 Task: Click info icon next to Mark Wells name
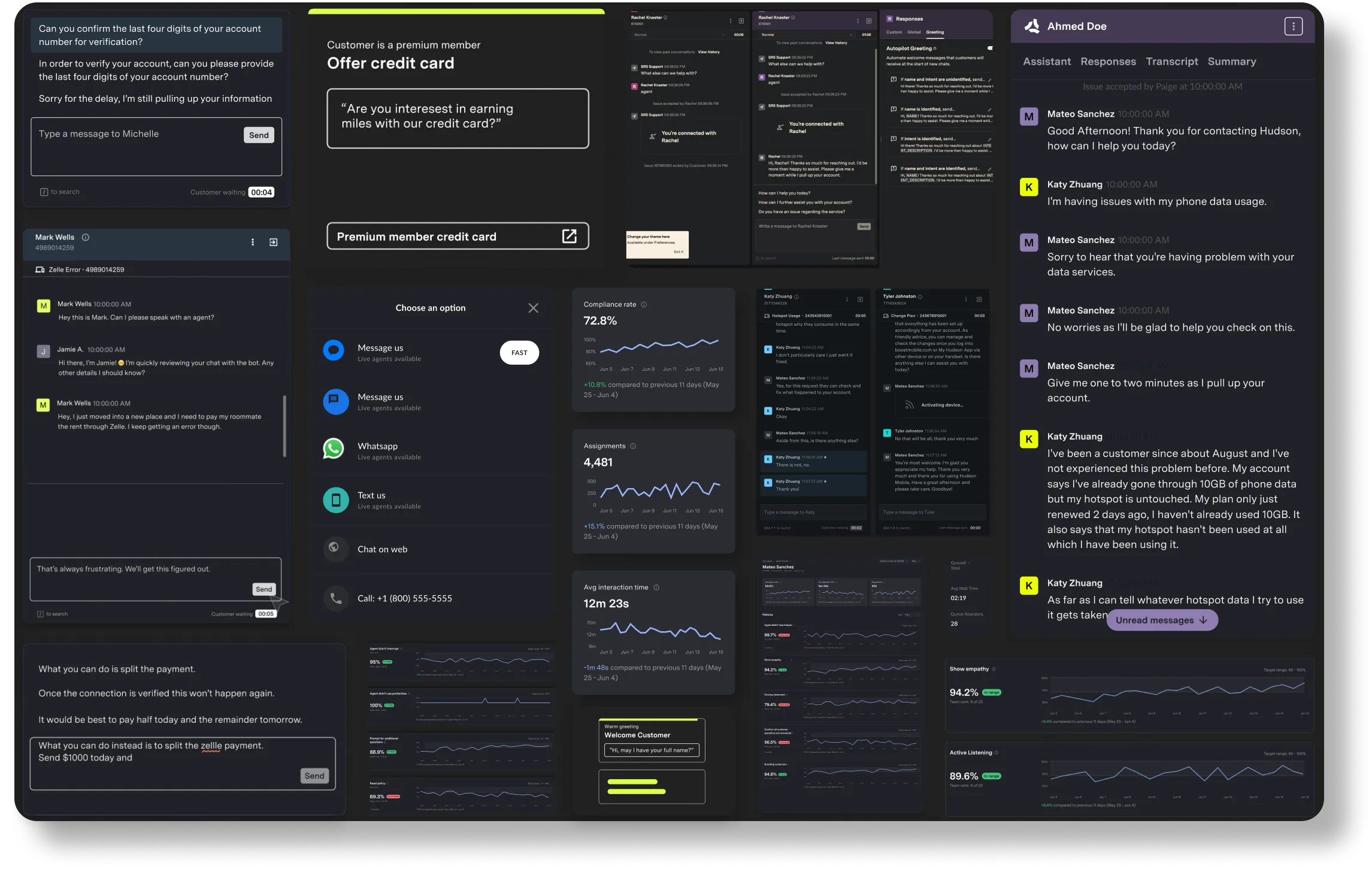86,237
